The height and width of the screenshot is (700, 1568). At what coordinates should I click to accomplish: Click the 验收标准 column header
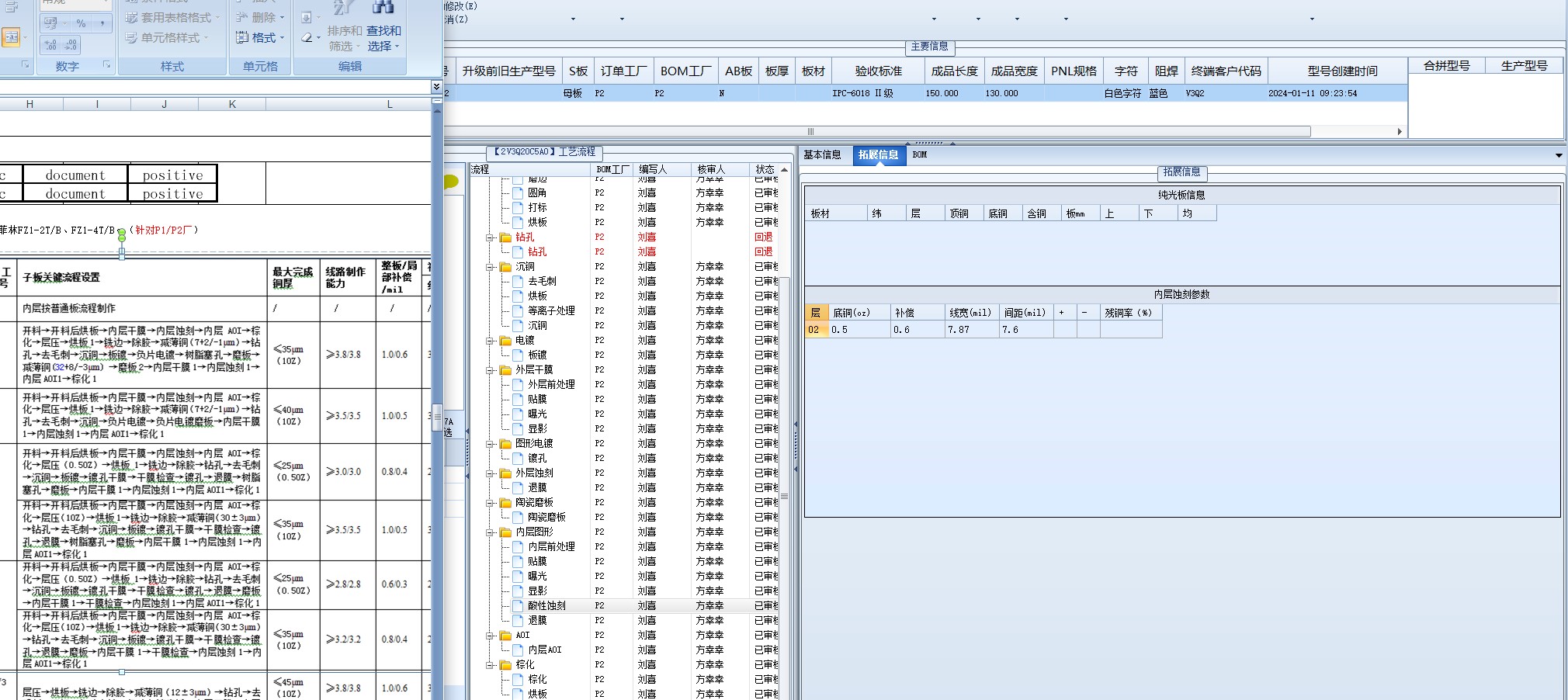[879, 71]
